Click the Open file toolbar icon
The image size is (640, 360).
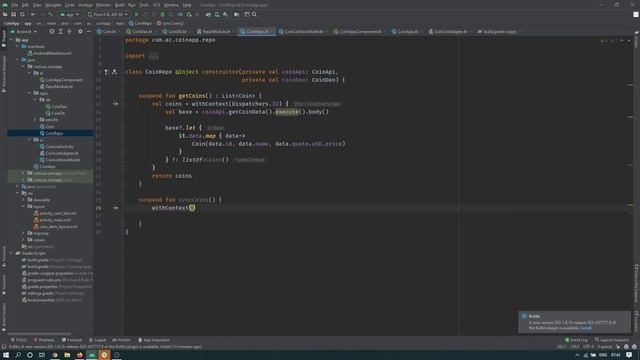[x=5, y=14]
